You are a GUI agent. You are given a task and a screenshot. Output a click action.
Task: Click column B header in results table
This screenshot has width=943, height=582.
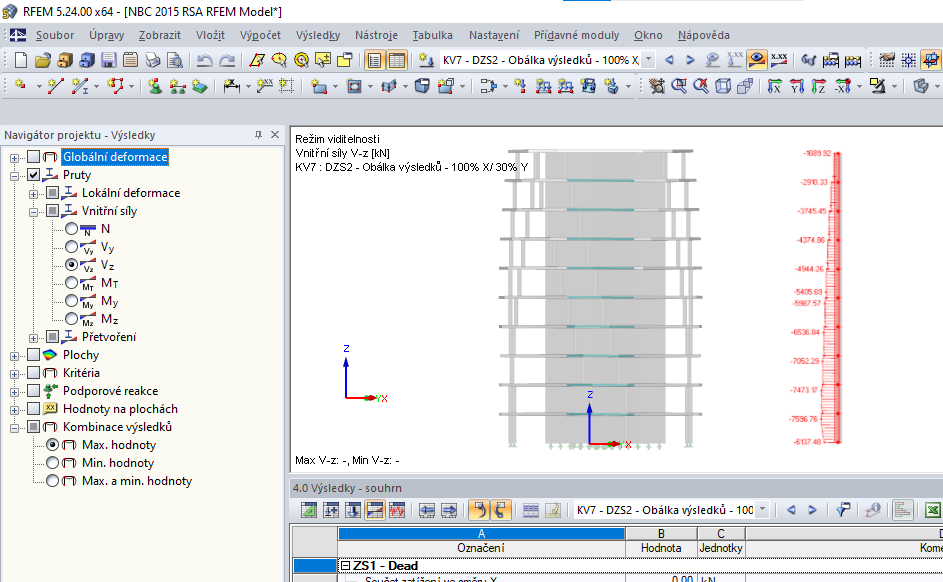click(661, 533)
